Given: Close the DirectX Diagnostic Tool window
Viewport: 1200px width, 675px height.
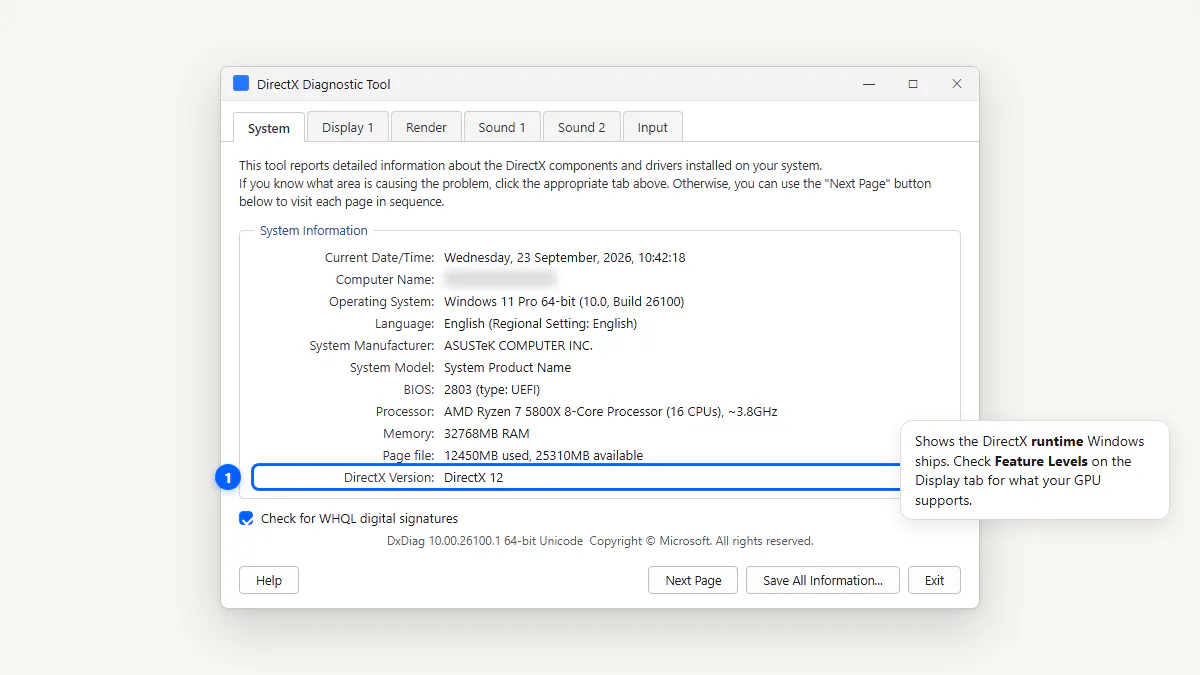Looking at the screenshot, I should pyautogui.click(x=957, y=84).
